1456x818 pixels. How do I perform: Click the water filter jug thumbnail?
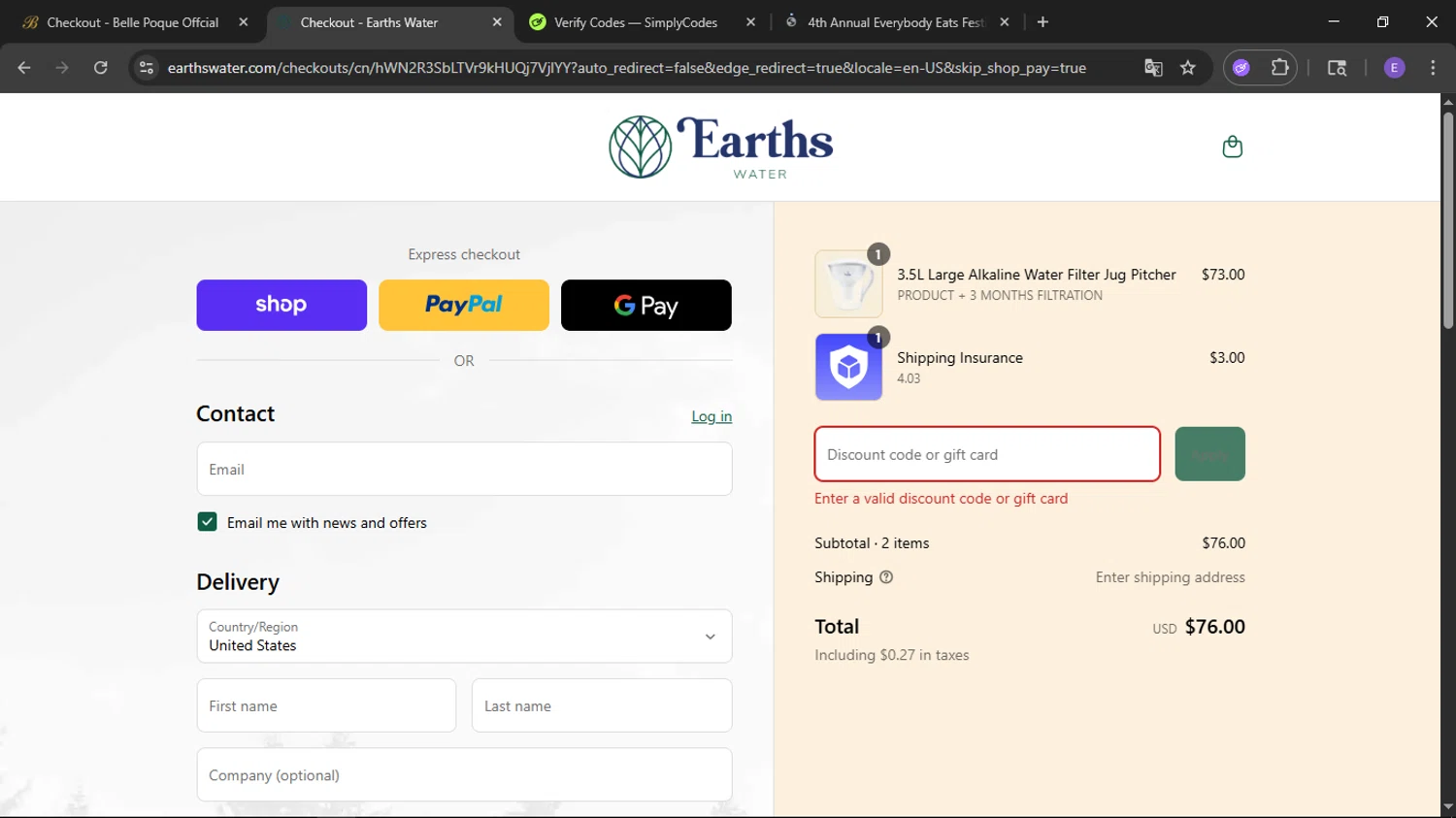point(848,284)
